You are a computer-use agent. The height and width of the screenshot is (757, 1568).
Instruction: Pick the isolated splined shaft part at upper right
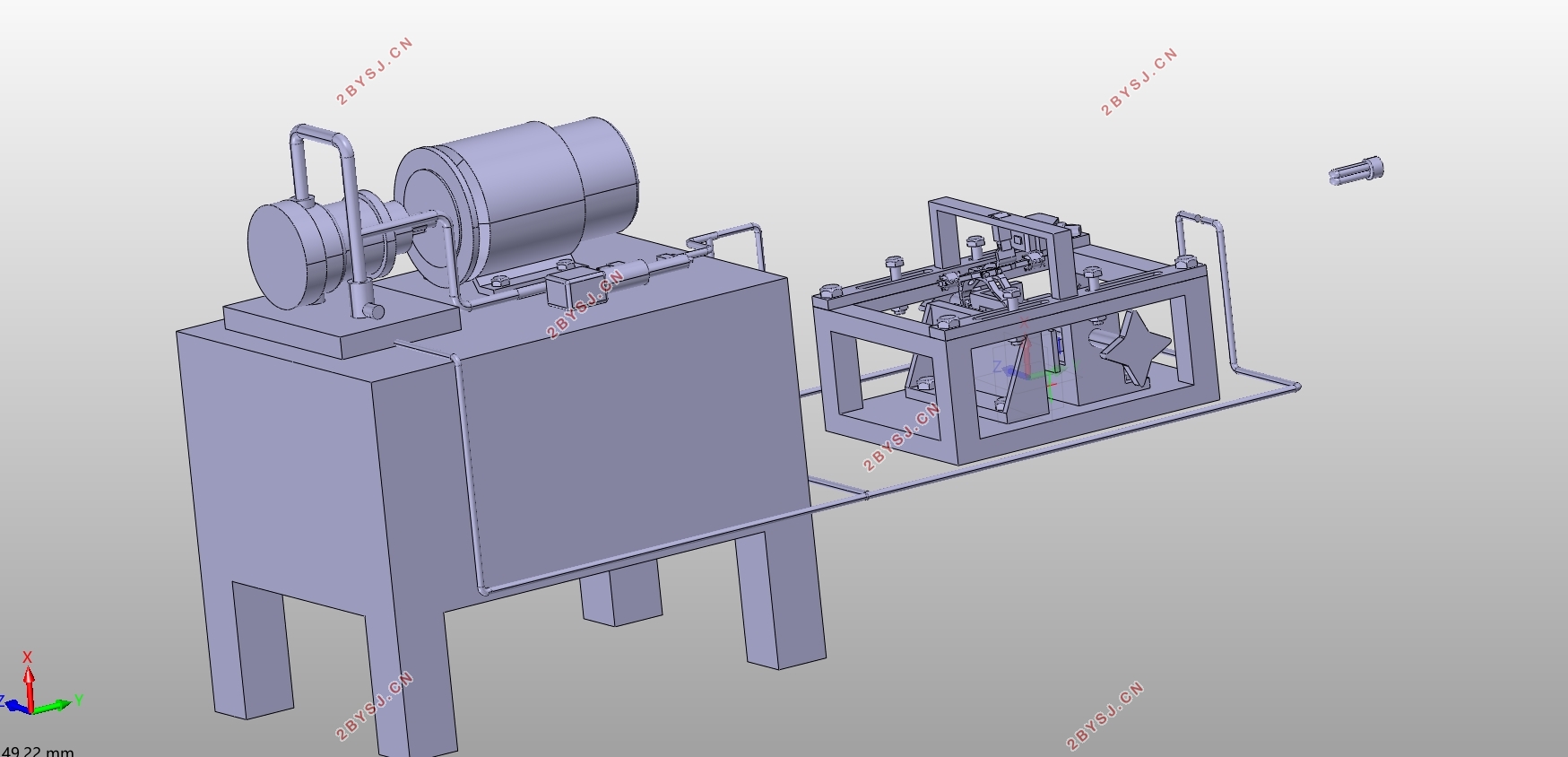1356,171
